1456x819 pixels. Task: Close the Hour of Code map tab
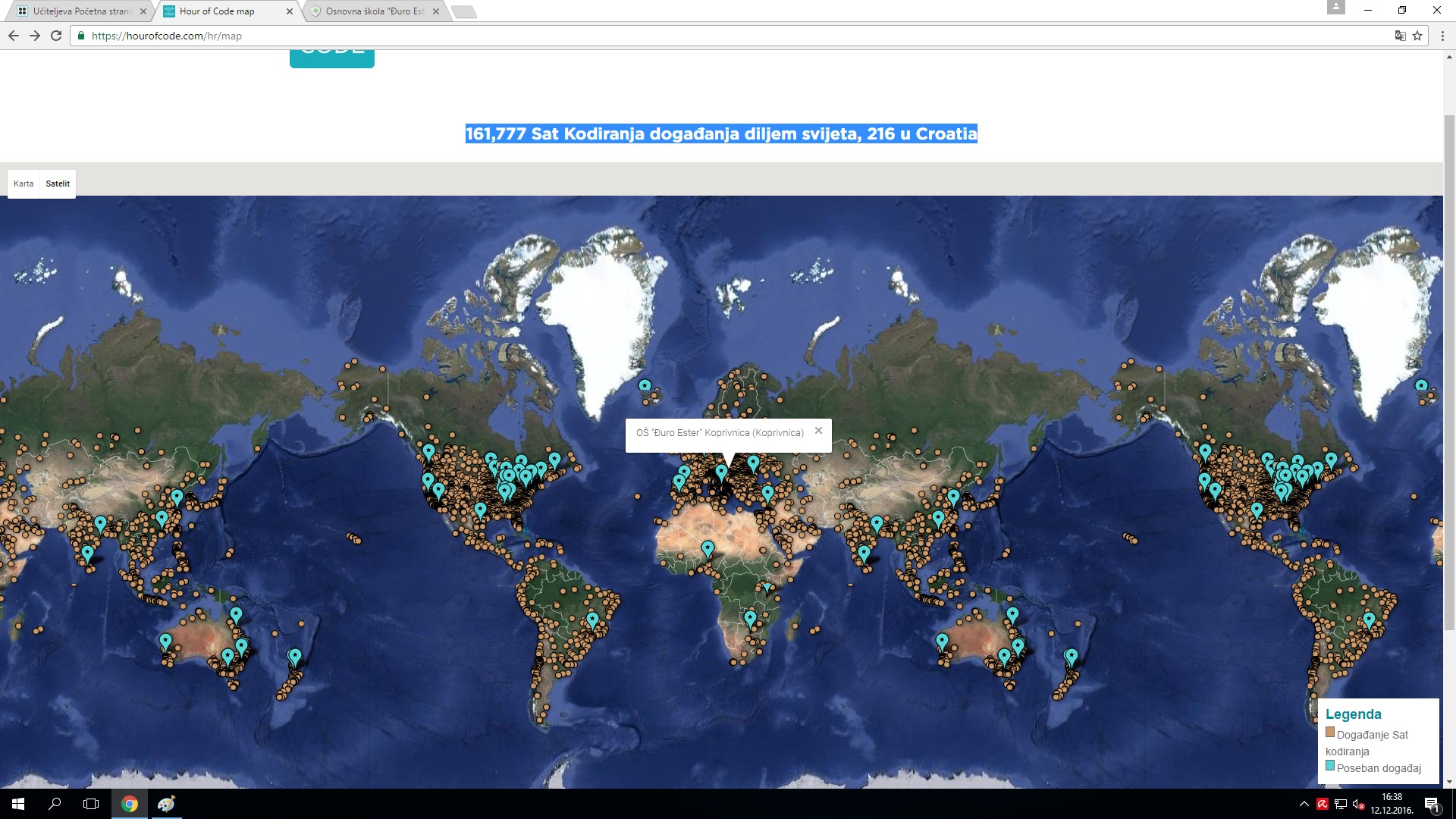290,11
